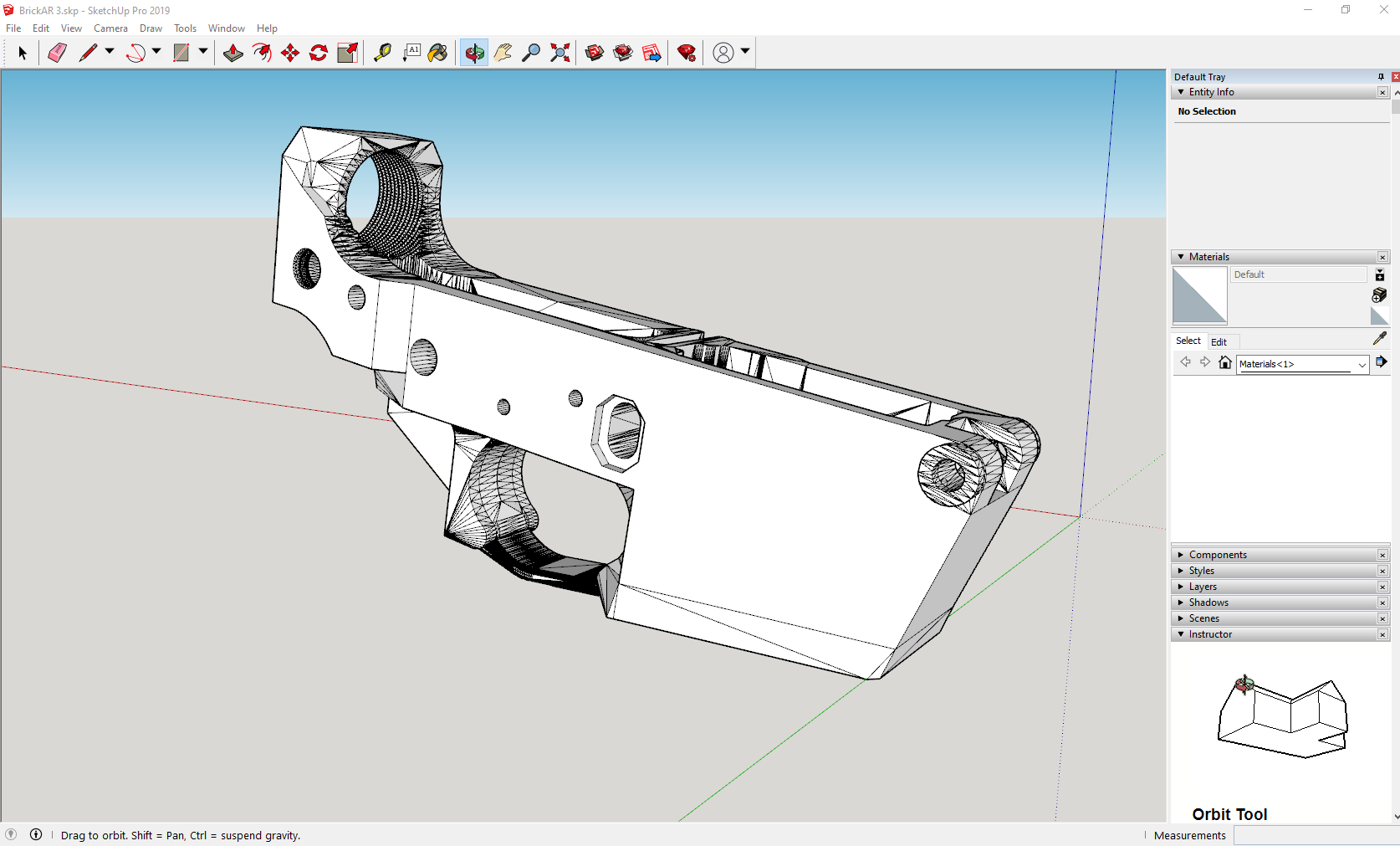Expand the Components panel
Image resolution: width=1400 pixels, height=846 pixels.
click(x=1218, y=555)
